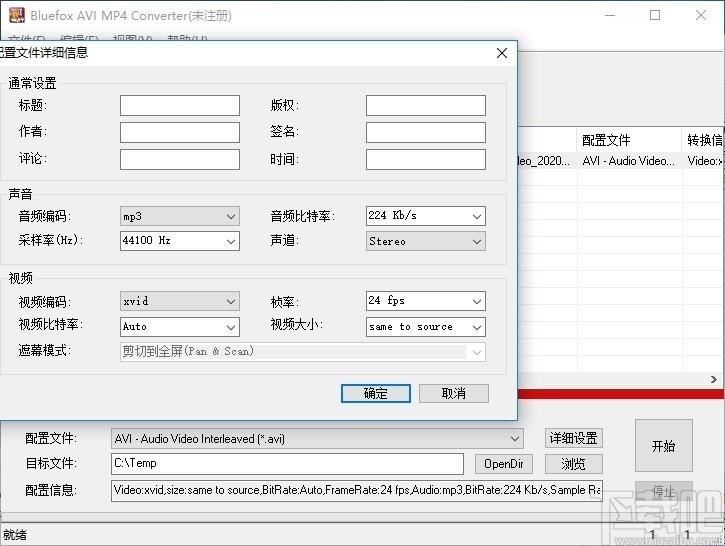This screenshot has height=546, width=725.
Task: Open the 声道 Stereo dropdown
Action: pyautogui.click(x=426, y=241)
